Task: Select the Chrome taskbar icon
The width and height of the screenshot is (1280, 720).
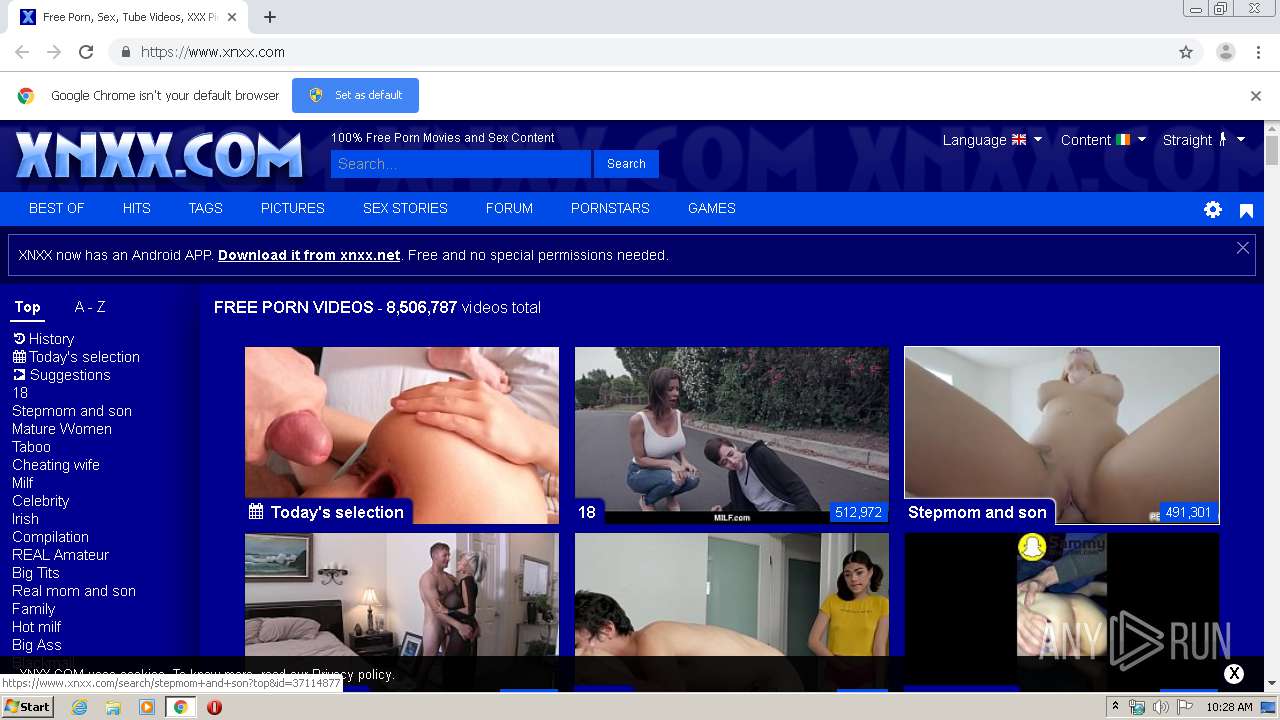Action: point(180,707)
